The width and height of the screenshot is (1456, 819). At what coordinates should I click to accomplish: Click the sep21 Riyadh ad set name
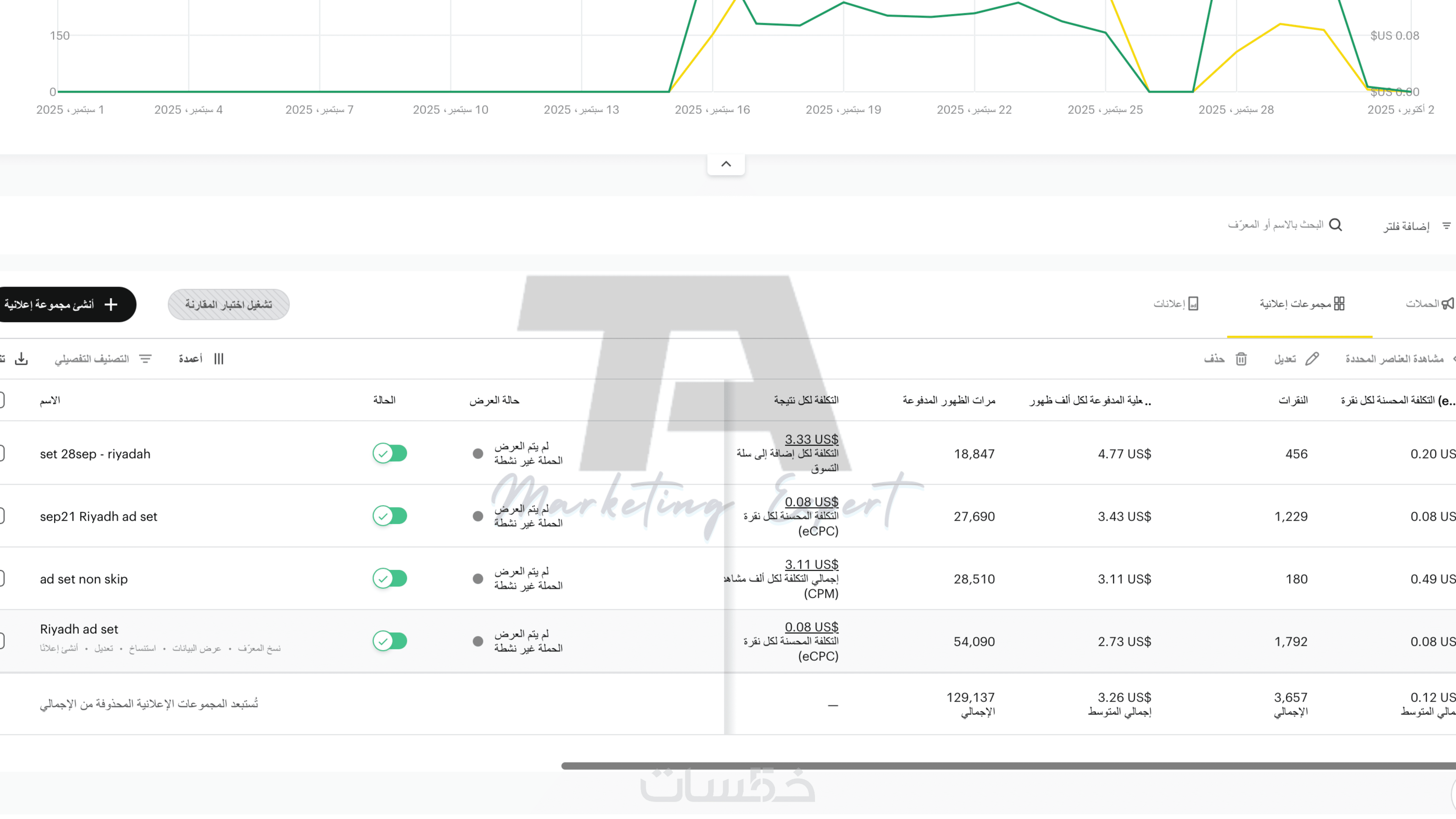[98, 516]
